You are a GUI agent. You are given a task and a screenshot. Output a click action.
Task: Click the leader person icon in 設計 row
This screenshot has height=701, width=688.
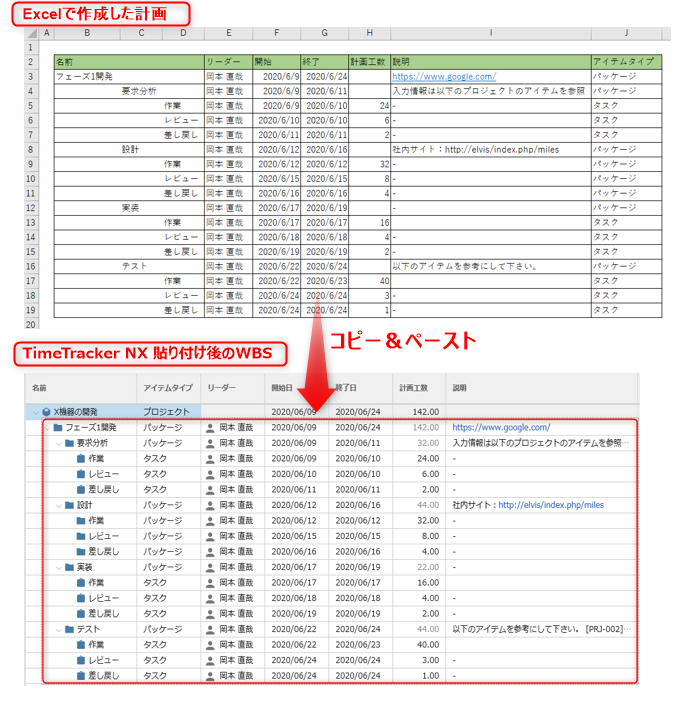coord(210,506)
